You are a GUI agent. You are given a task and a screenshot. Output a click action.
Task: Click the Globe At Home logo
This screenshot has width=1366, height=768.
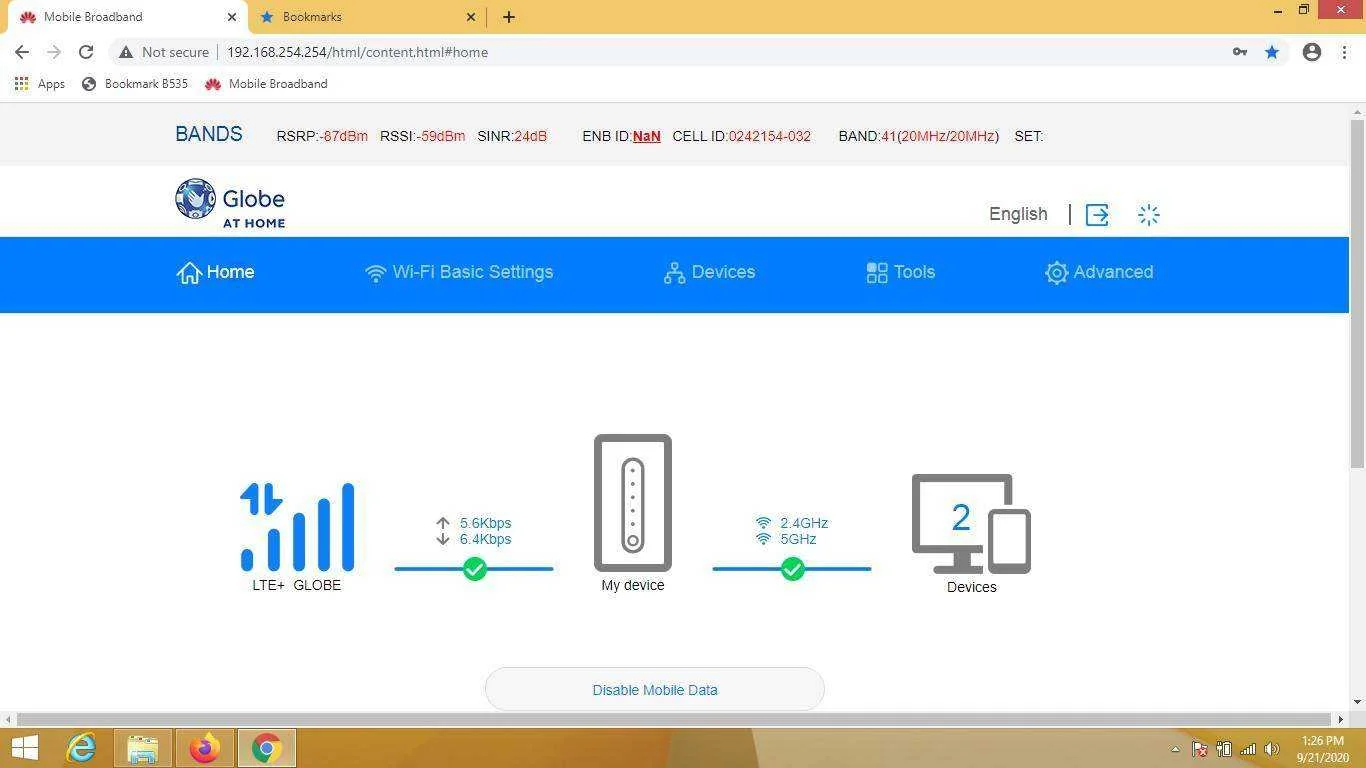[230, 204]
